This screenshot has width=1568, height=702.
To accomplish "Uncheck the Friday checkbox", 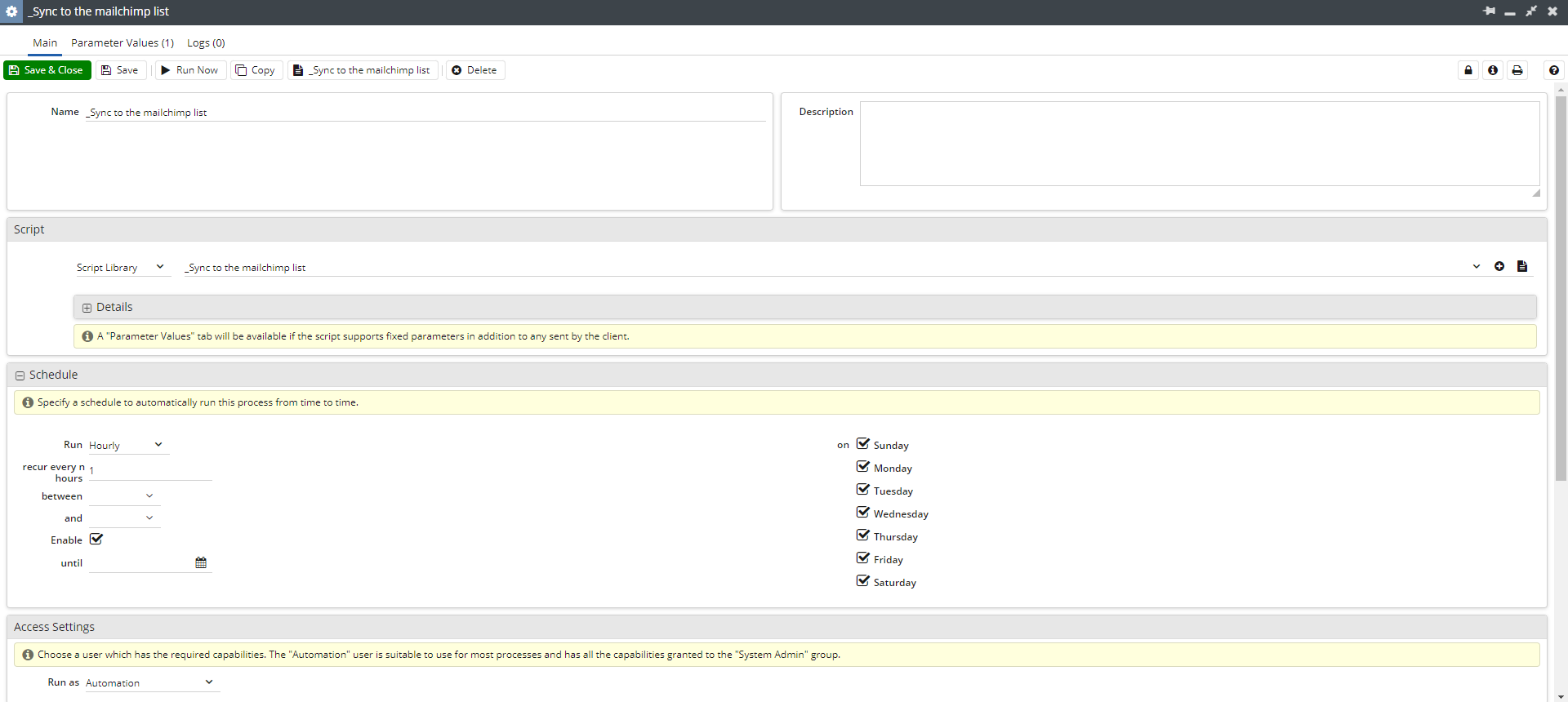I will click(862, 558).
